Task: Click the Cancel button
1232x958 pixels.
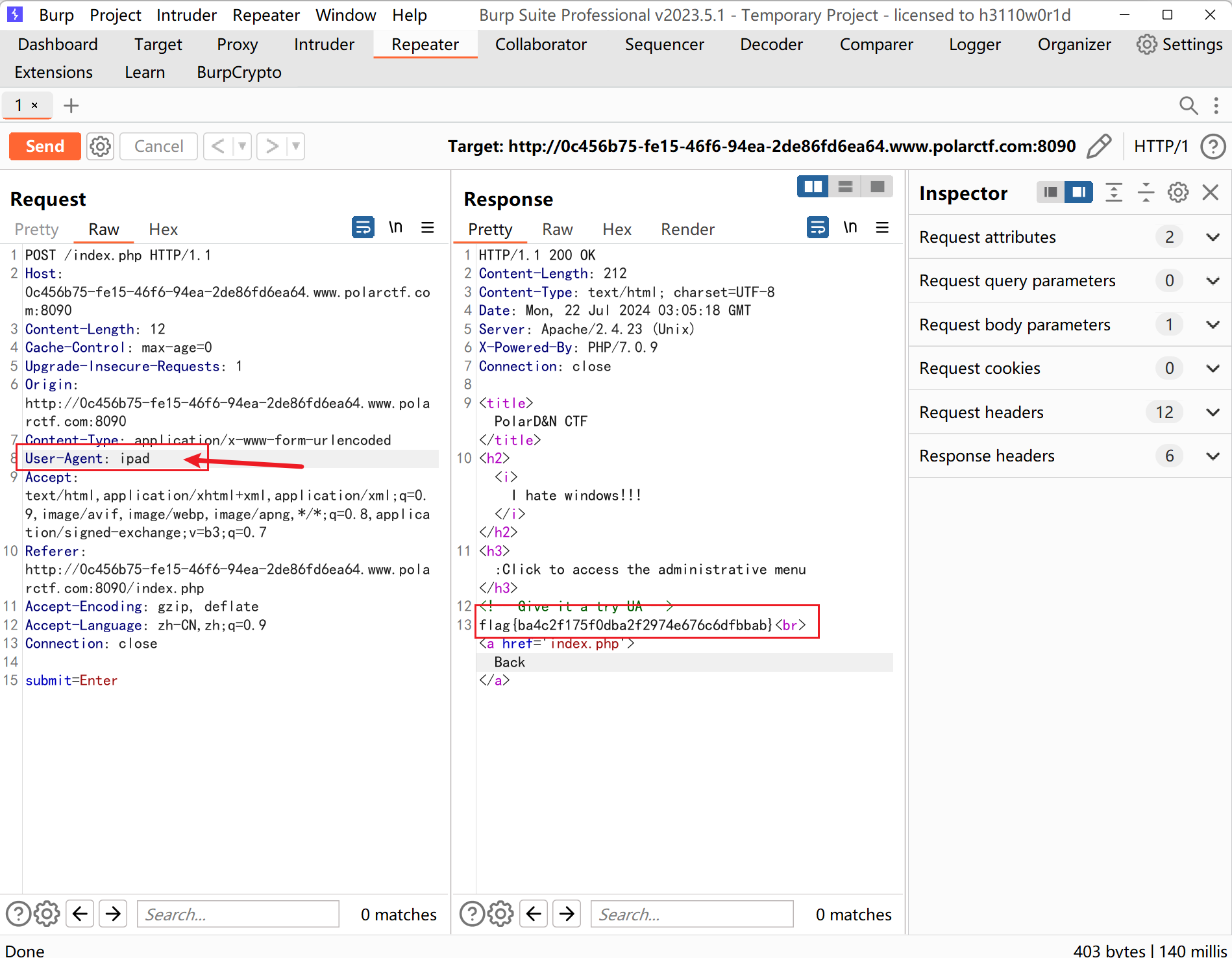Action: coord(158,146)
